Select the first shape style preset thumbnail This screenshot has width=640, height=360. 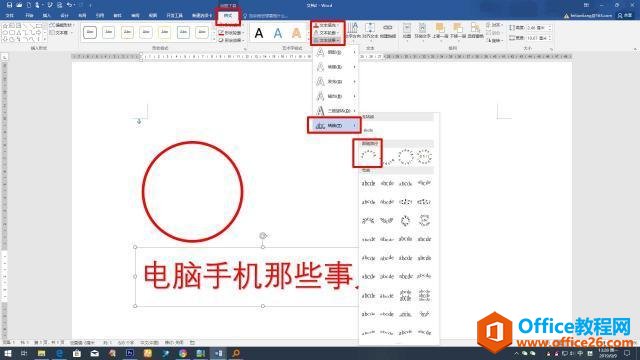pos(90,32)
